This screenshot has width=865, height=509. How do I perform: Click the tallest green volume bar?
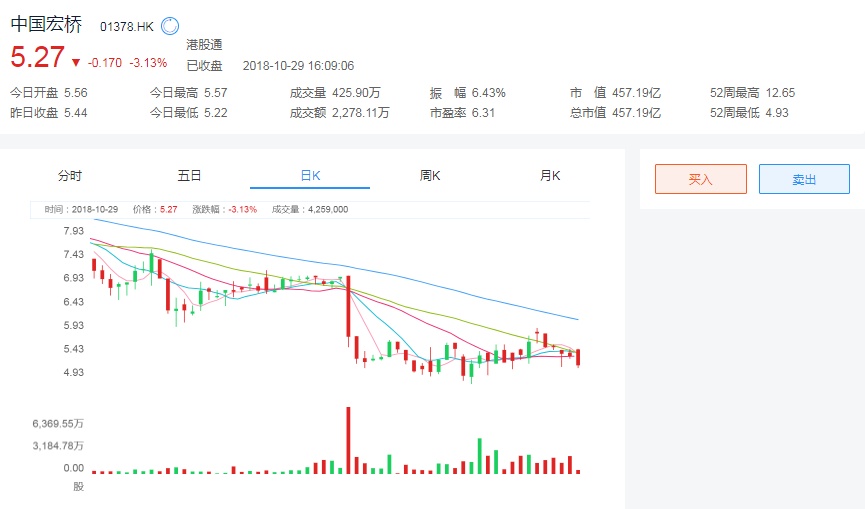click(480, 455)
